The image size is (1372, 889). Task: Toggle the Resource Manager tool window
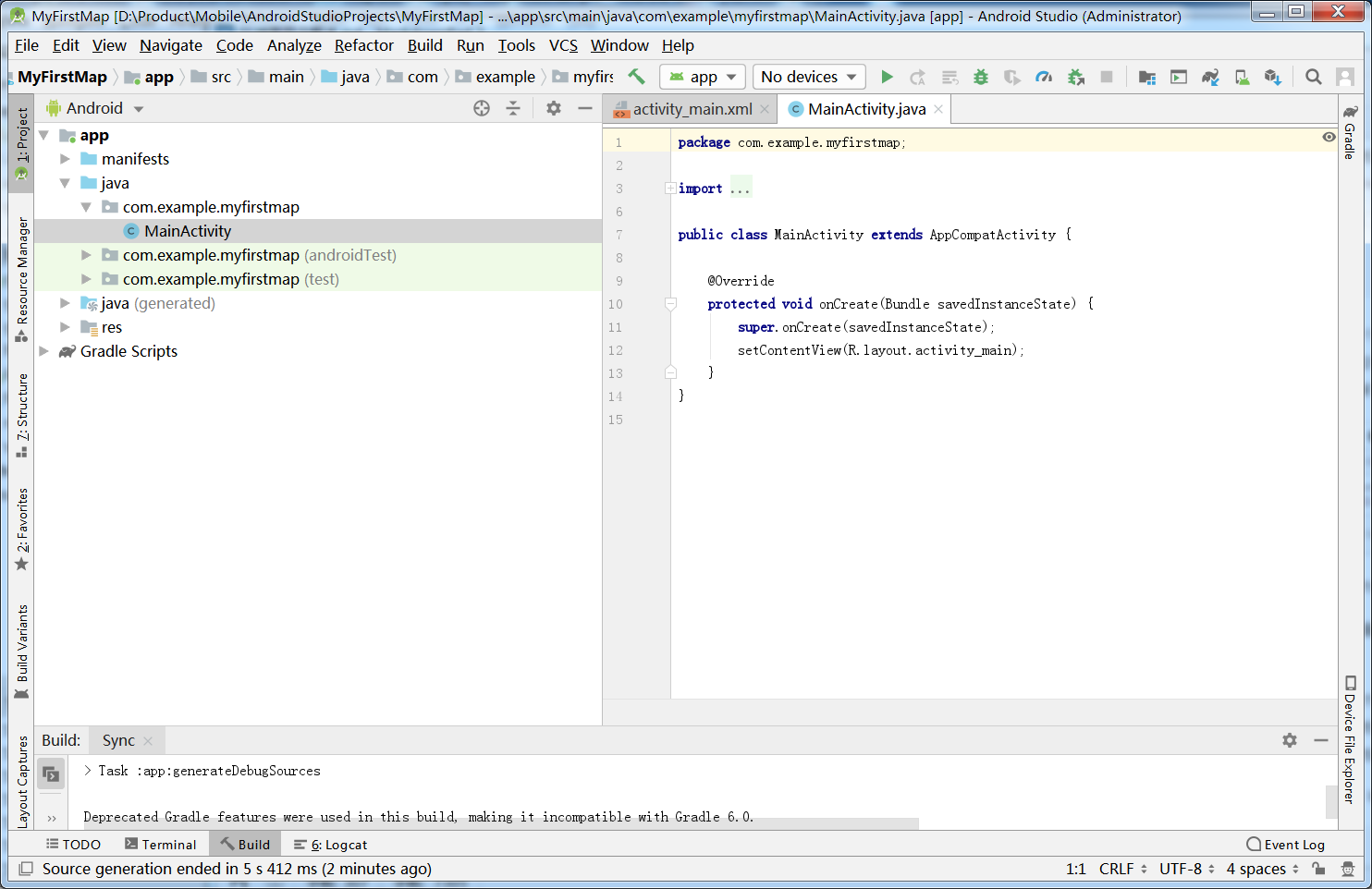coord(21,280)
